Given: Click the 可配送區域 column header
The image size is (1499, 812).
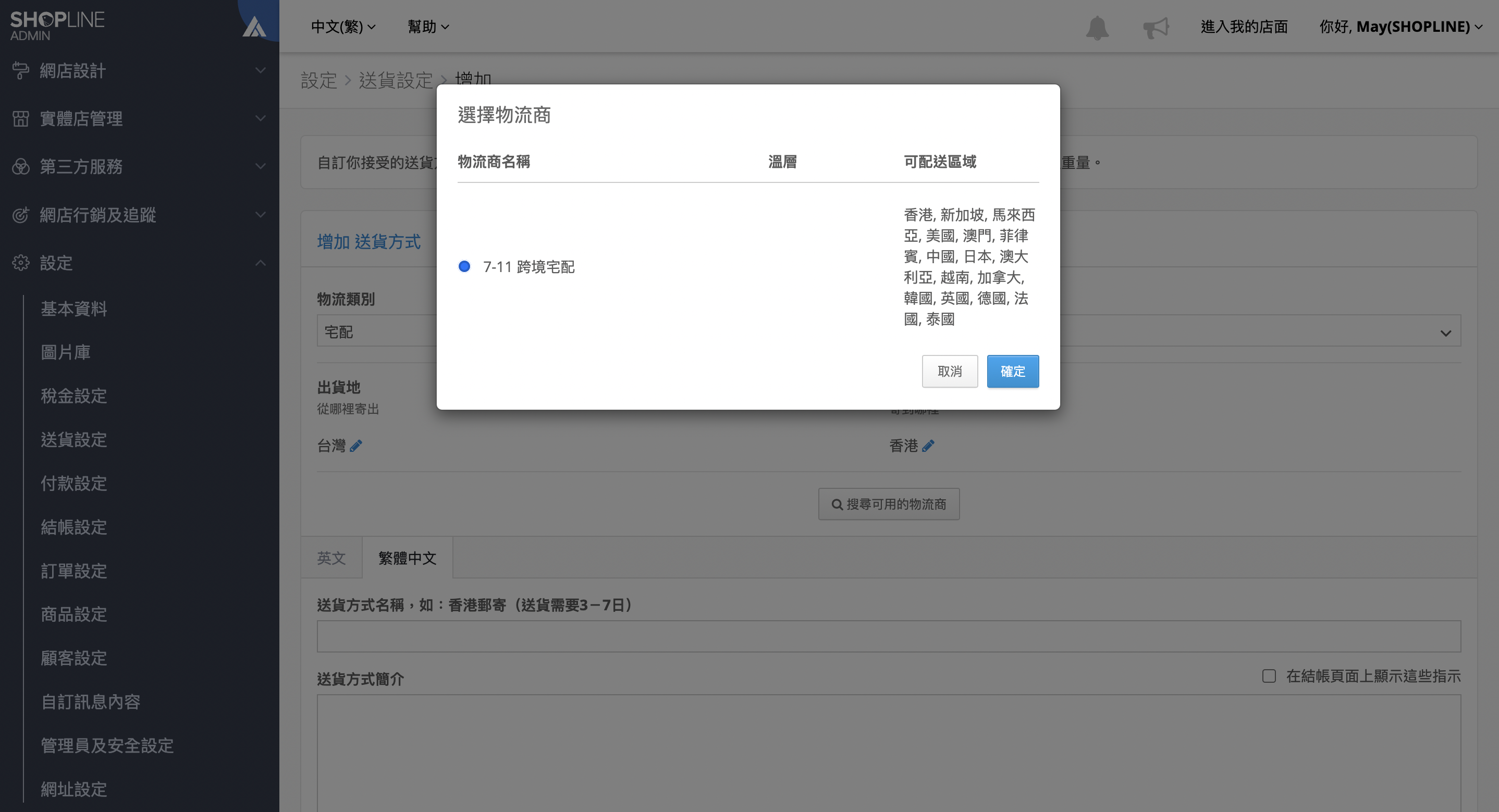Looking at the screenshot, I should click(940, 161).
